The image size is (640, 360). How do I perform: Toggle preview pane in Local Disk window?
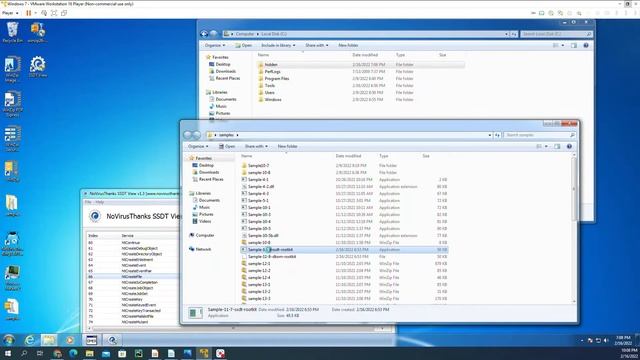tap(574, 45)
